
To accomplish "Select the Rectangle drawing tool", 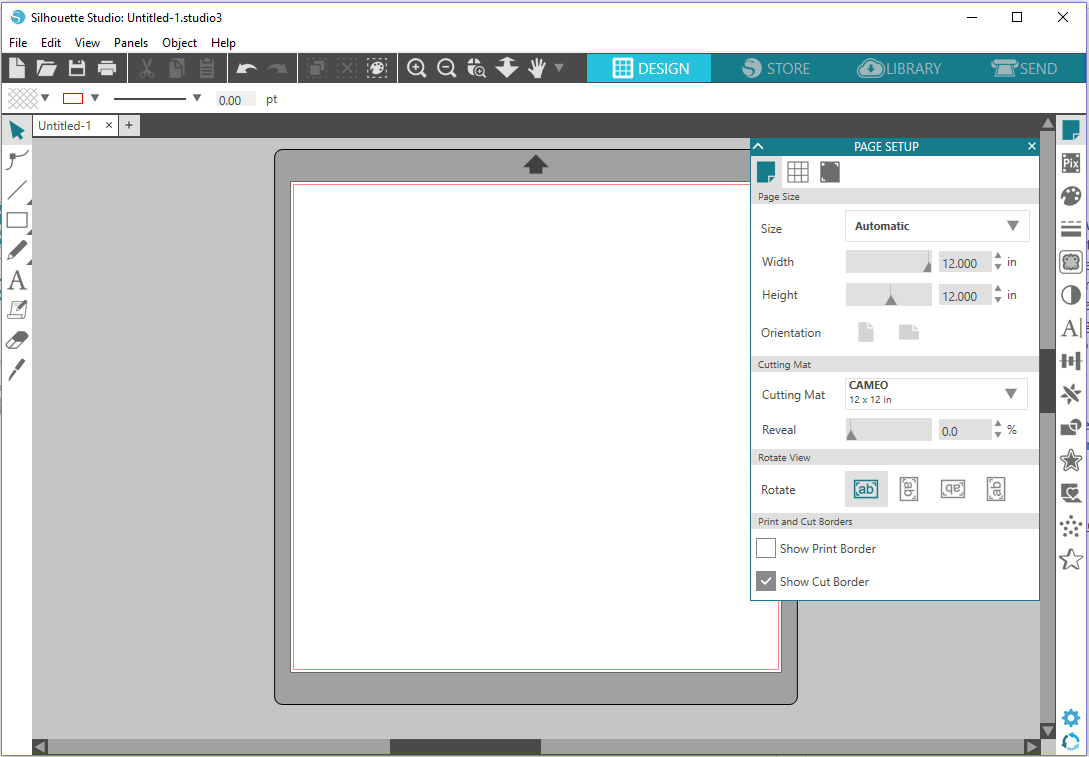I will point(16,220).
